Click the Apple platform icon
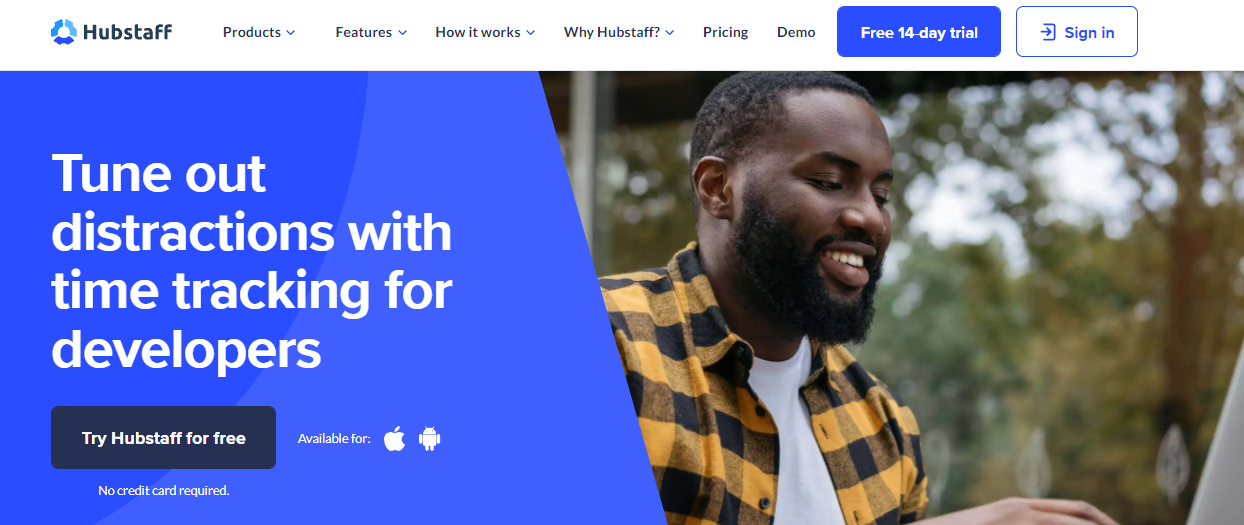The width and height of the screenshot is (1244, 525). 395,438
